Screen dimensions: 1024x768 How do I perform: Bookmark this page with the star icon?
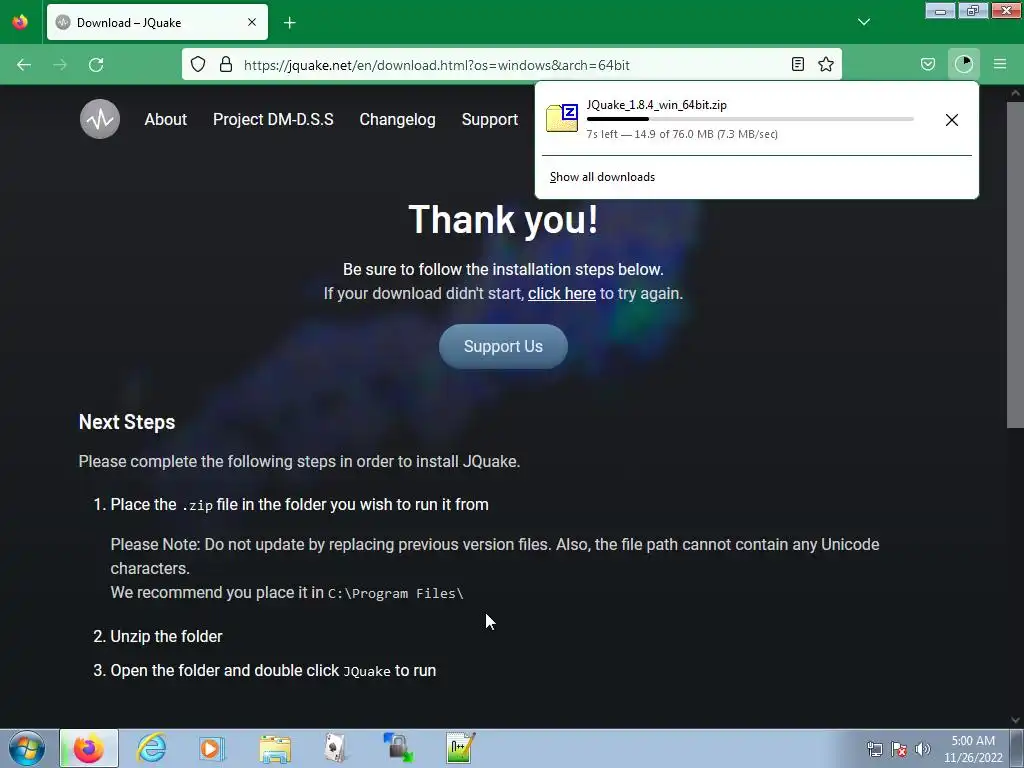tap(826, 64)
